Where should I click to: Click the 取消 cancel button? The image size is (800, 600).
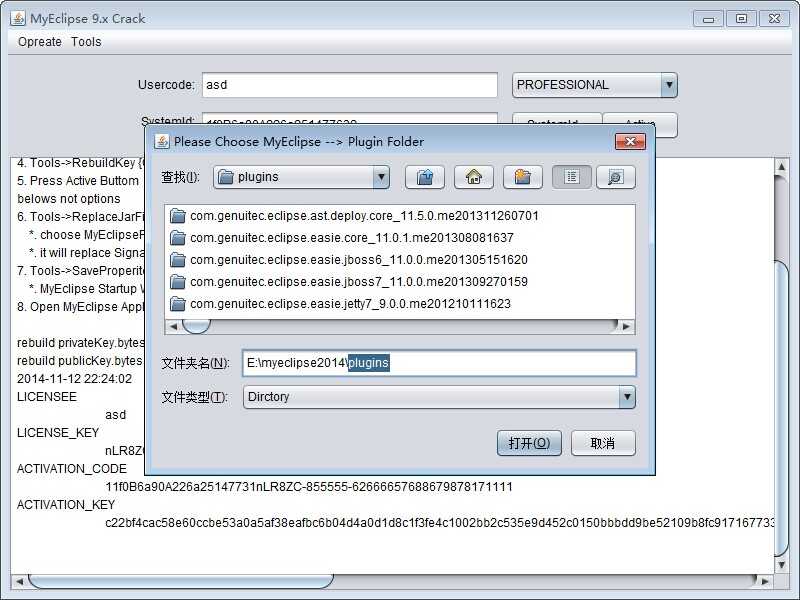coord(603,443)
